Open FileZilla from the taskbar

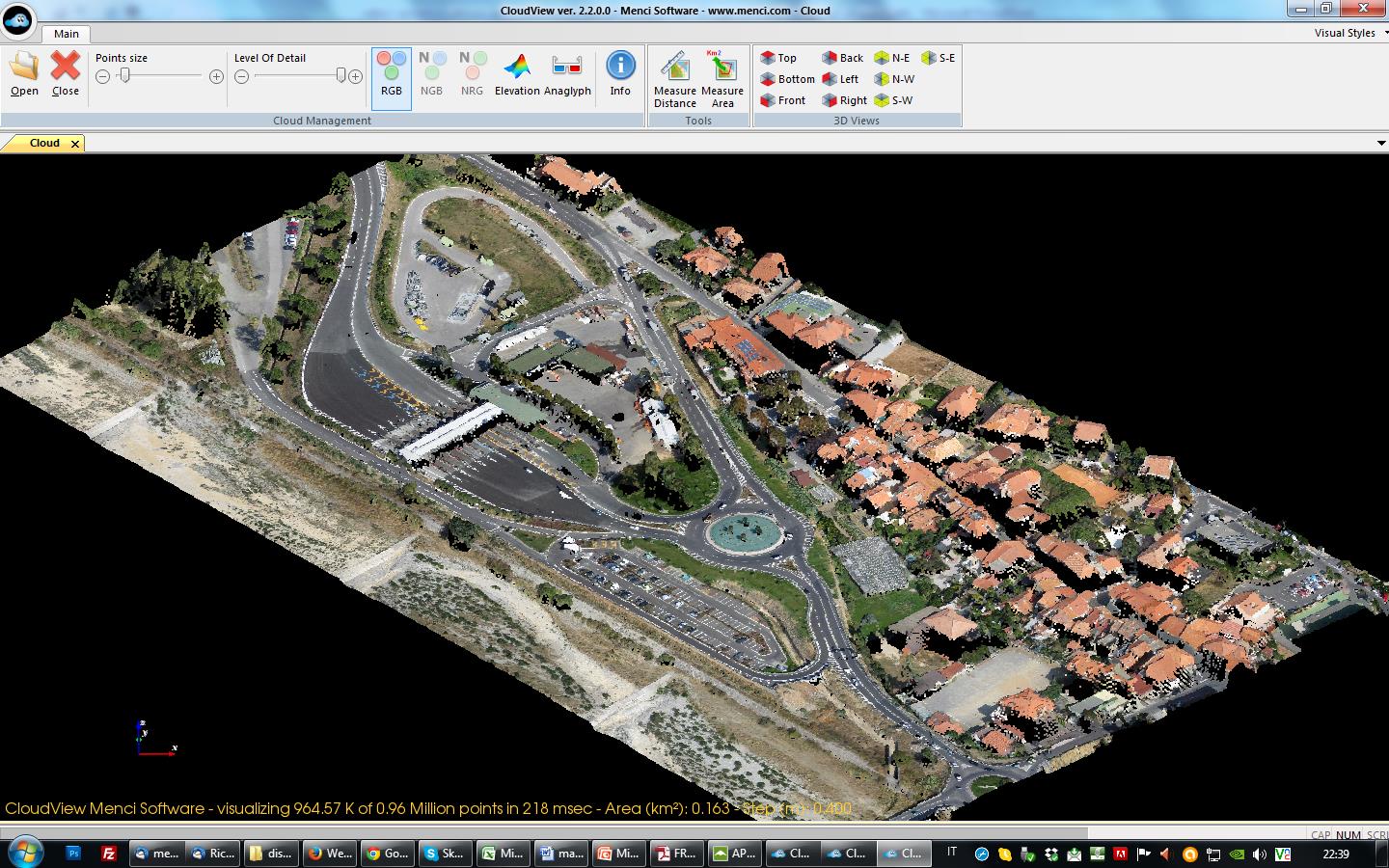109,854
